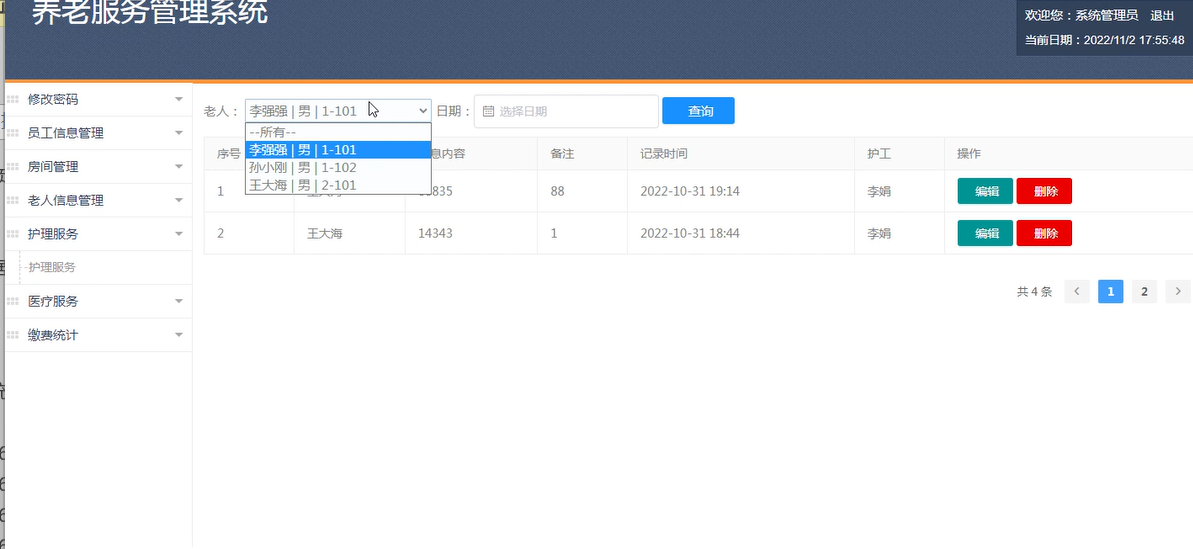Screen dimensions: 1193x549
Task: Click 退出 logout link
Action: click(1162, 15)
